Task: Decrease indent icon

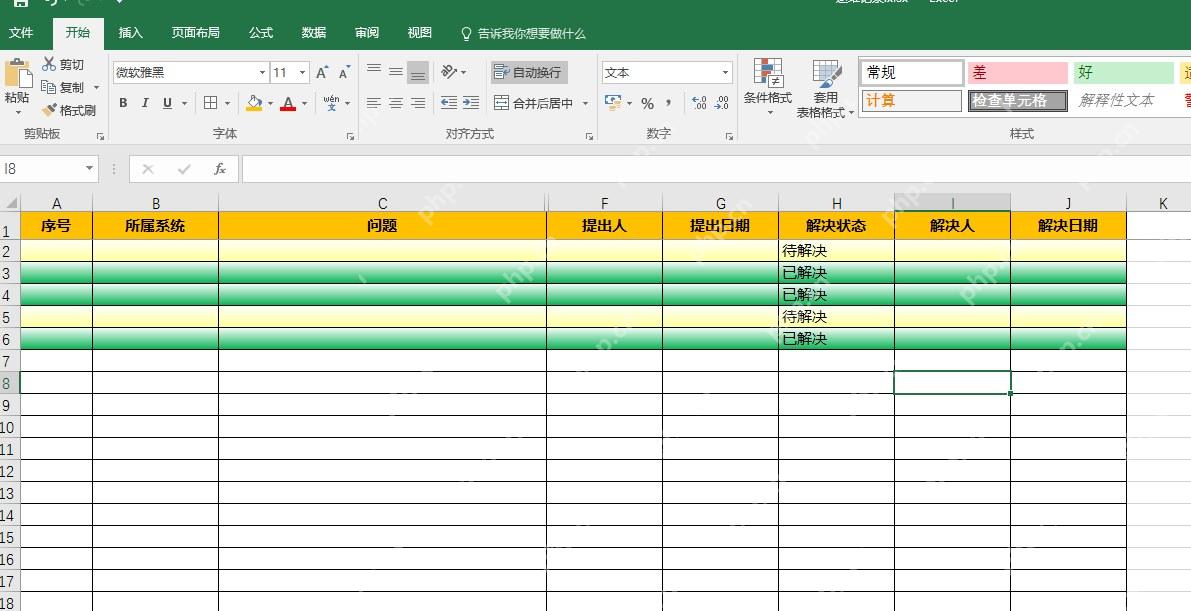Action: coord(449,103)
